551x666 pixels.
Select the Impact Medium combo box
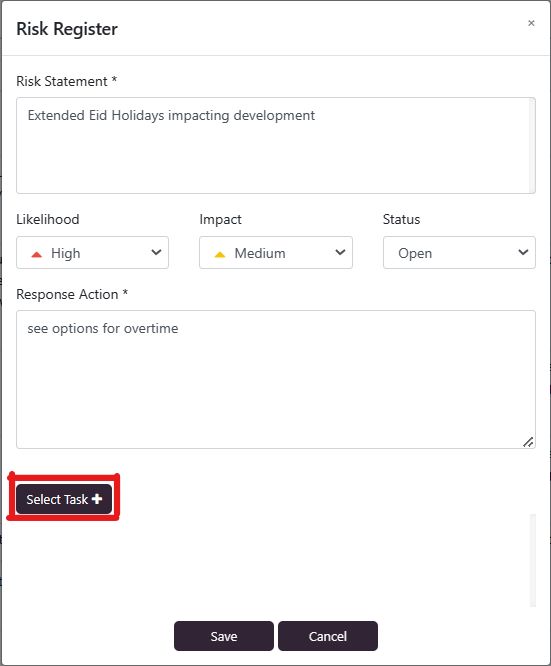[276, 253]
